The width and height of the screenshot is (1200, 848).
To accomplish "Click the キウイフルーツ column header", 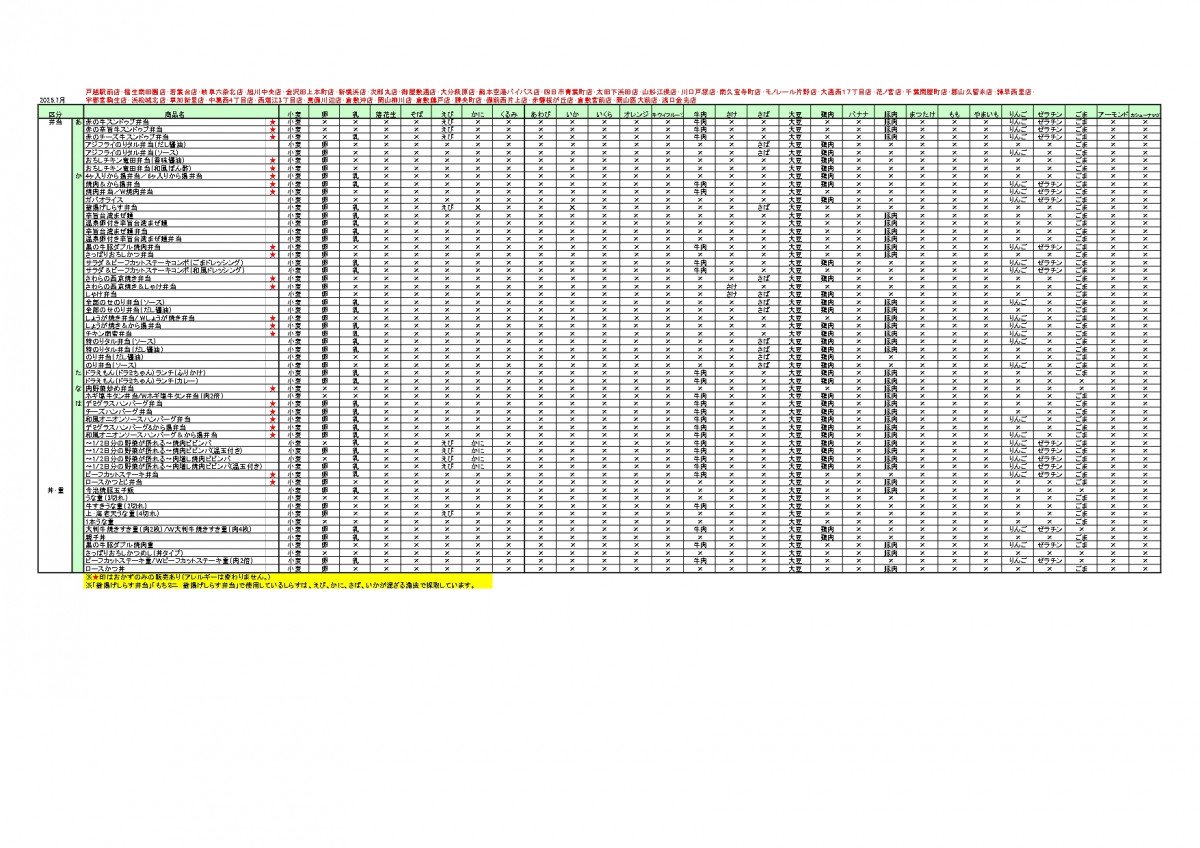I will point(668,115).
